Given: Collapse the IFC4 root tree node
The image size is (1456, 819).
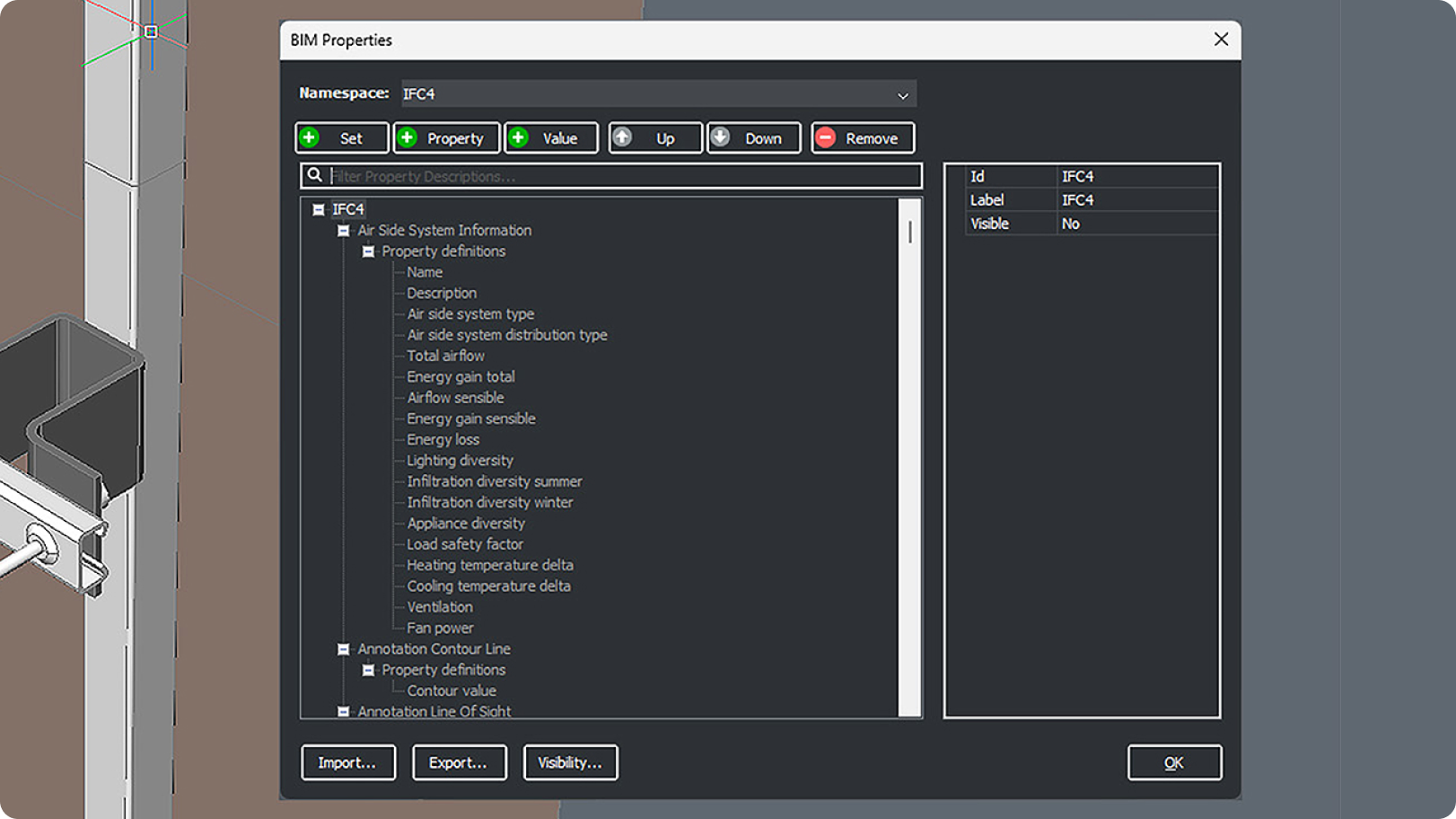Looking at the screenshot, I should pos(320,208).
